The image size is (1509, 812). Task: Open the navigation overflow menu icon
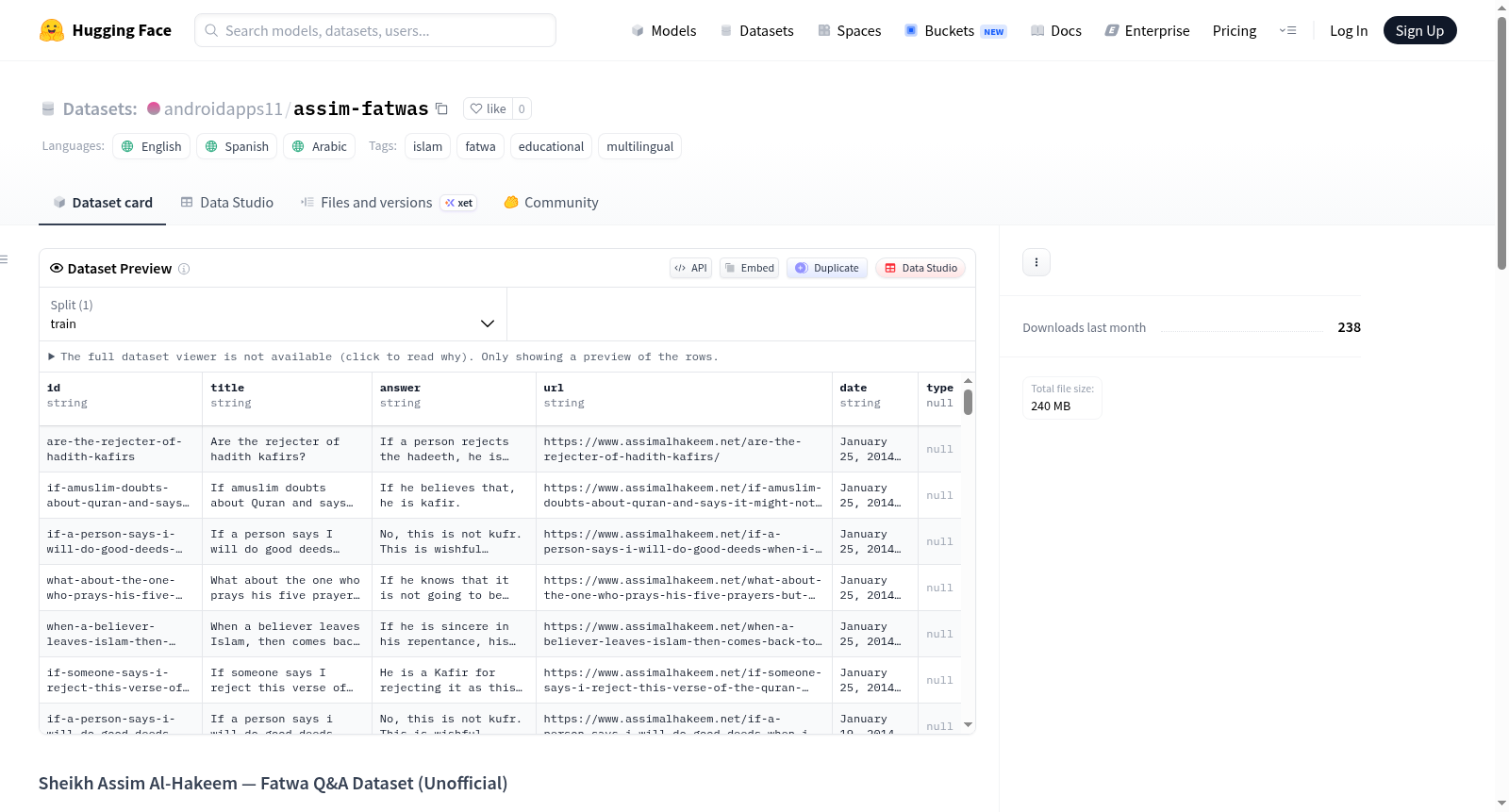1287,30
